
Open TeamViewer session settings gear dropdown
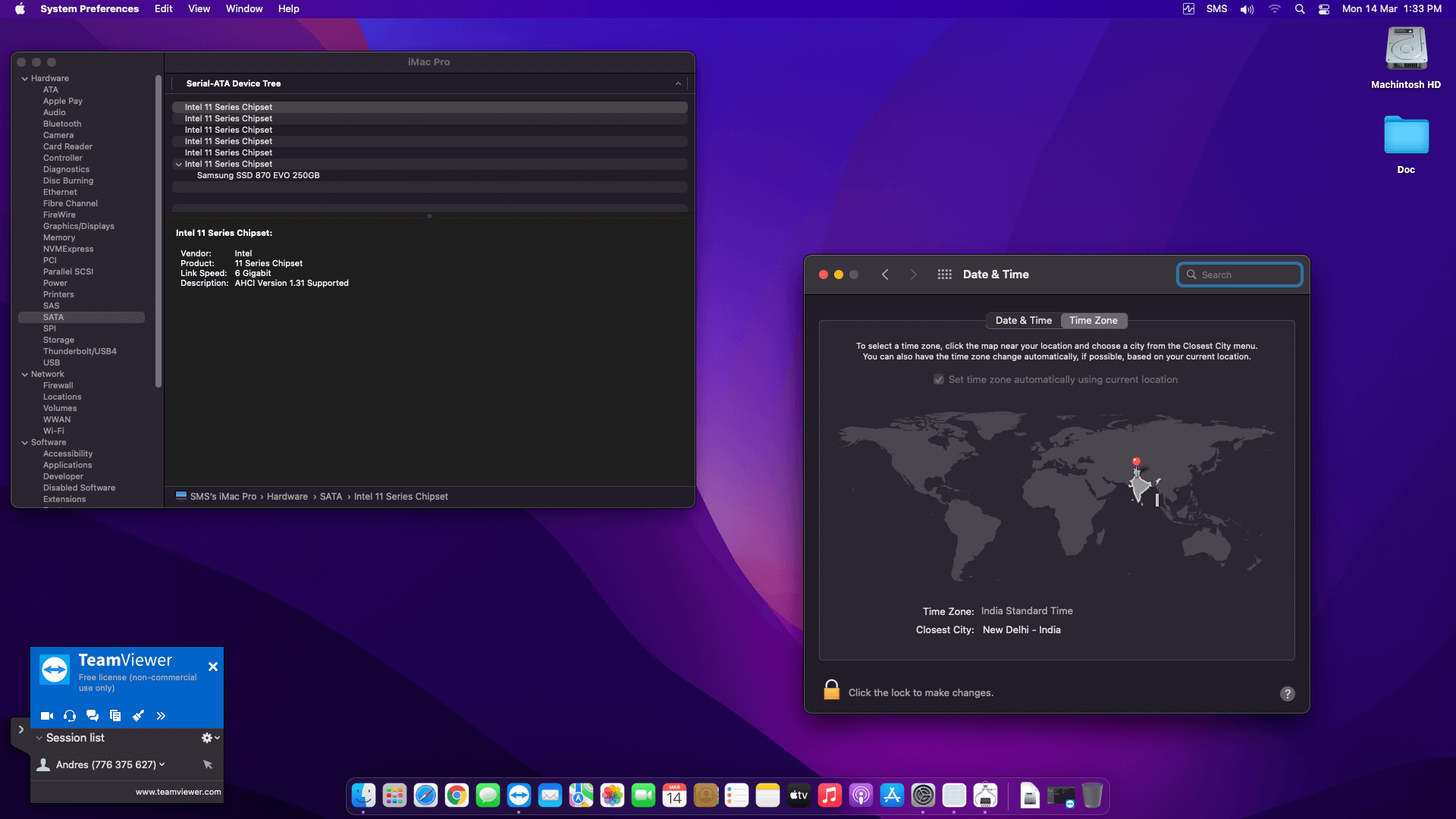point(210,738)
